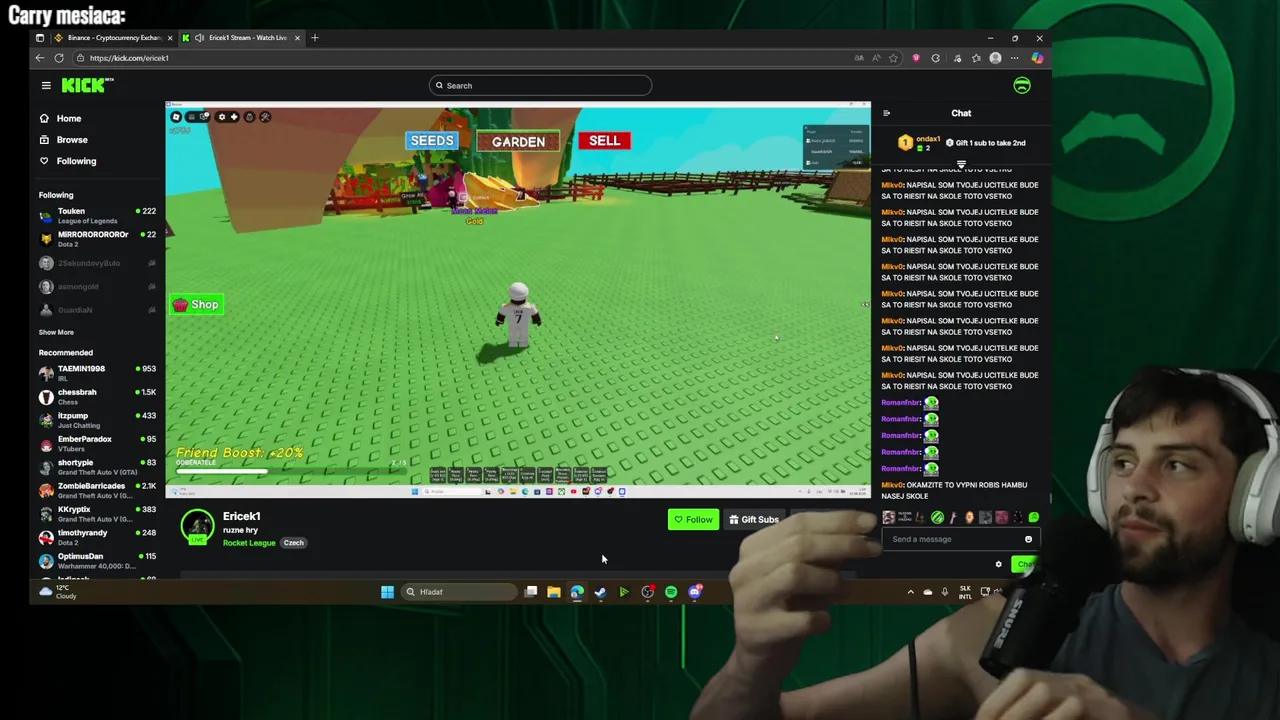Open itzpump Just Chatting channel

tap(97, 420)
